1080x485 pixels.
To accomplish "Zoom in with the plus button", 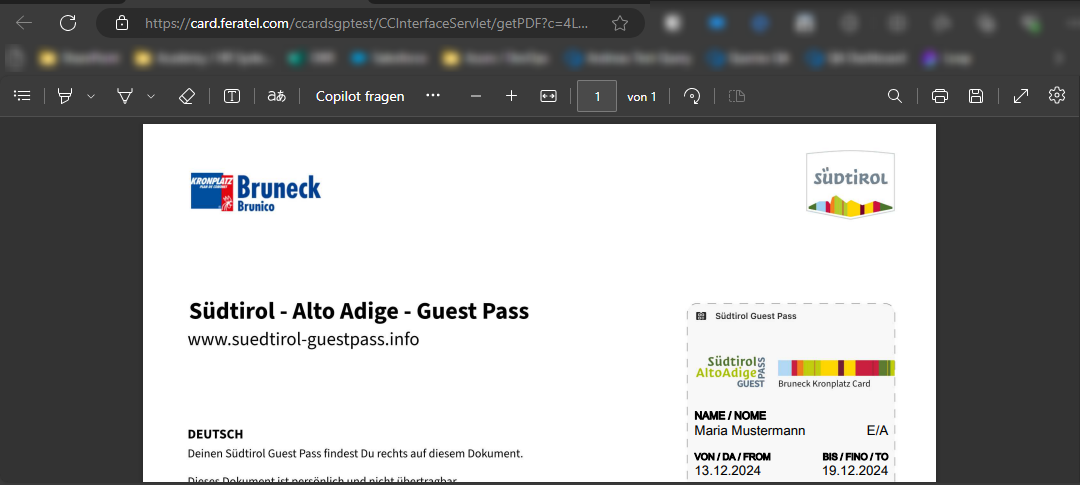I will (x=511, y=96).
